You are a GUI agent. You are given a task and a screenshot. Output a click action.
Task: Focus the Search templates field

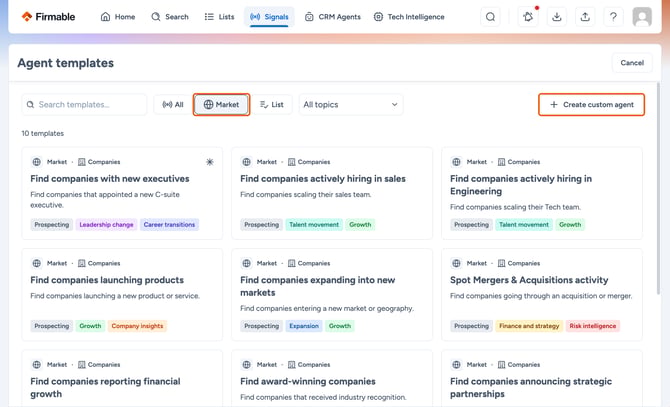84,105
